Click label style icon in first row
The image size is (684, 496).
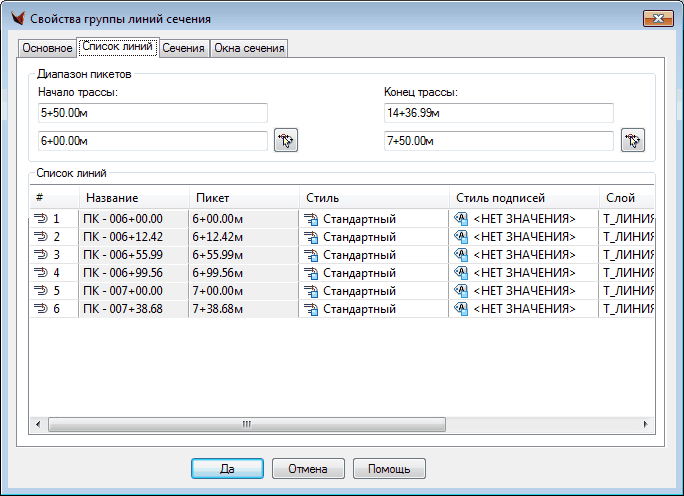click(x=461, y=219)
